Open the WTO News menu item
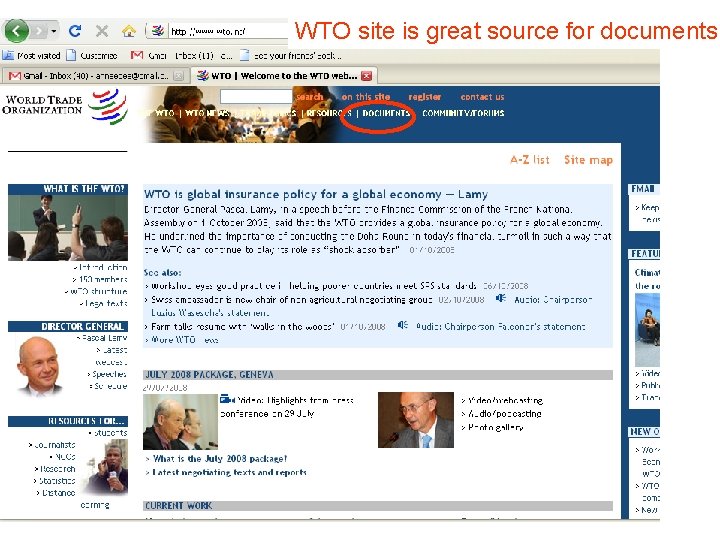 click(207, 113)
